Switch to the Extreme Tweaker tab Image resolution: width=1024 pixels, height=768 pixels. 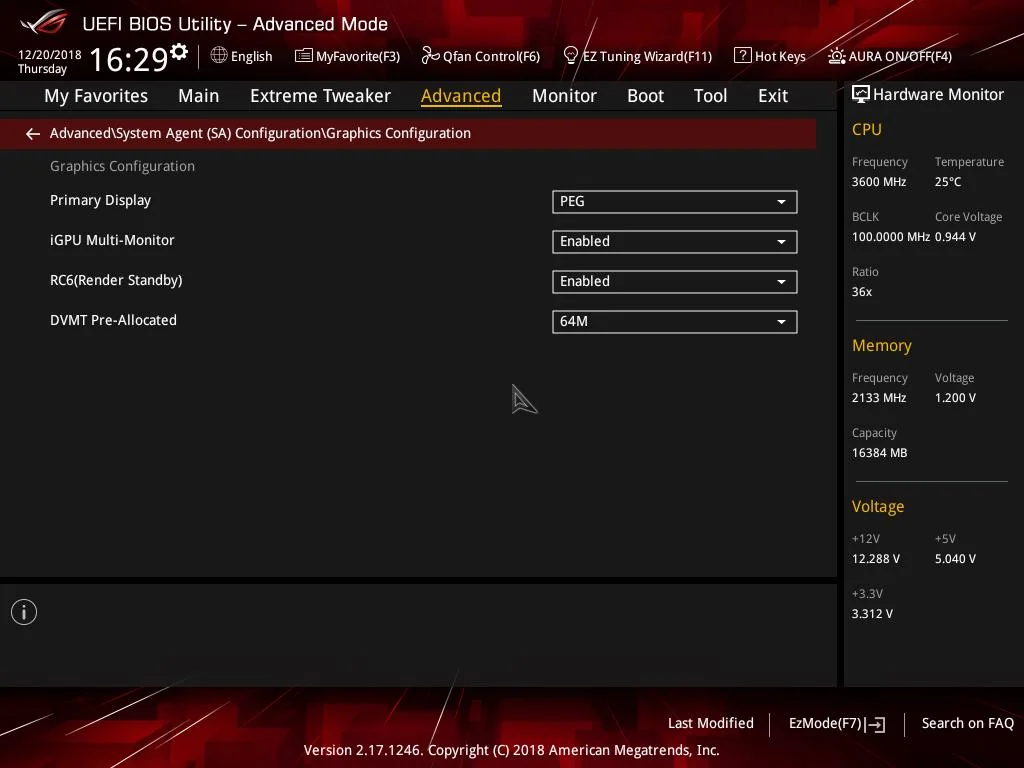[320, 95]
